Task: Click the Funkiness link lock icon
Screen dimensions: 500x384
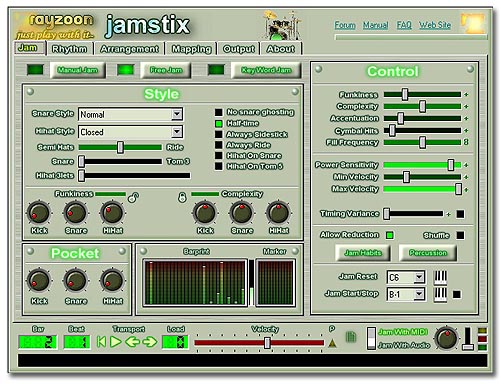Action: 133,197
